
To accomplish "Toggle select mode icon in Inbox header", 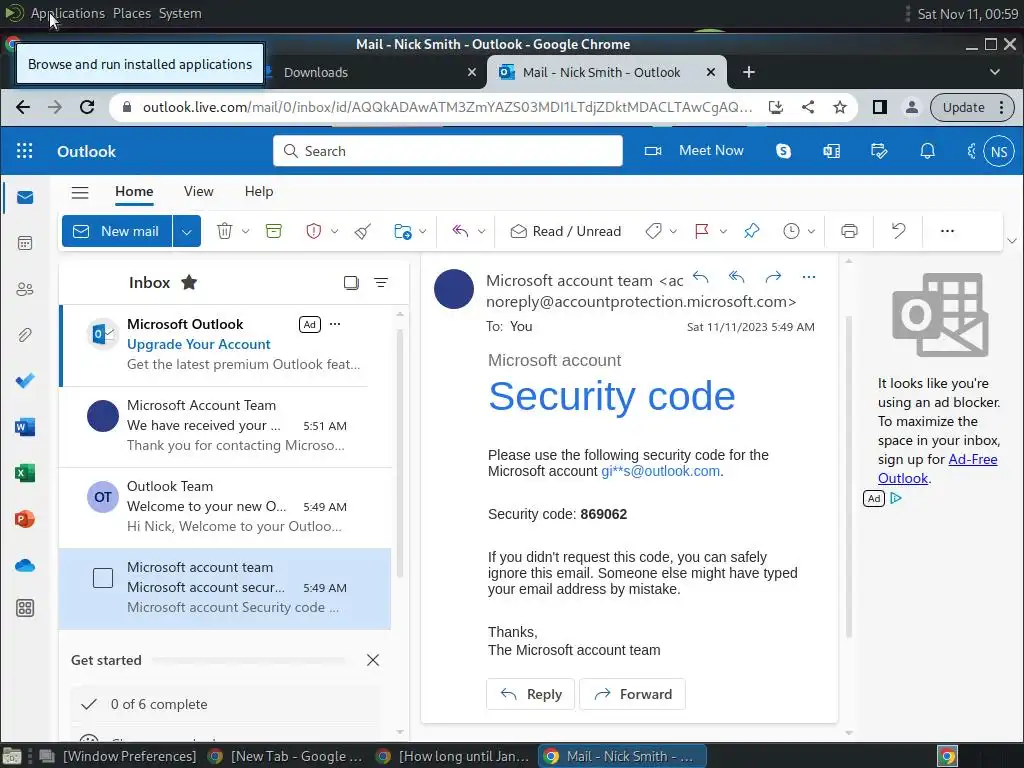I will click(x=351, y=282).
